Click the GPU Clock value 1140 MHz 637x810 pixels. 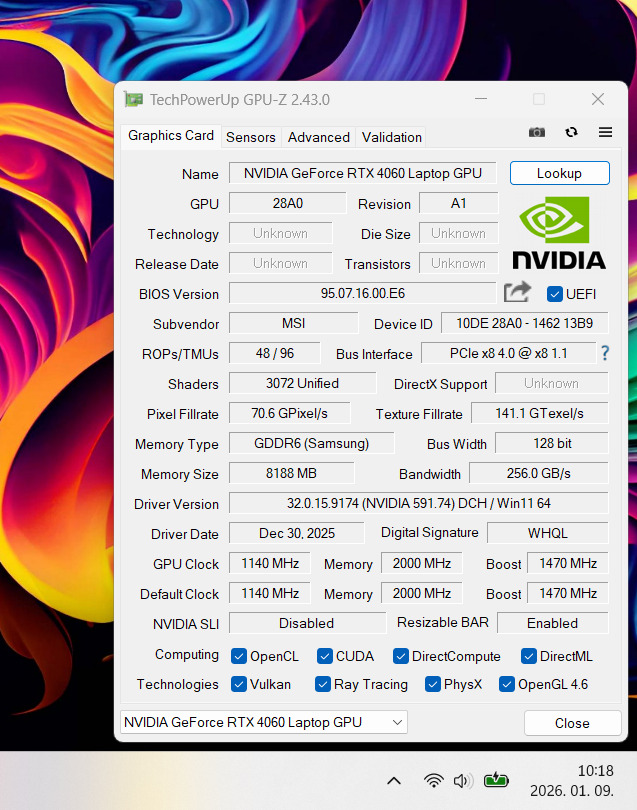click(270, 563)
